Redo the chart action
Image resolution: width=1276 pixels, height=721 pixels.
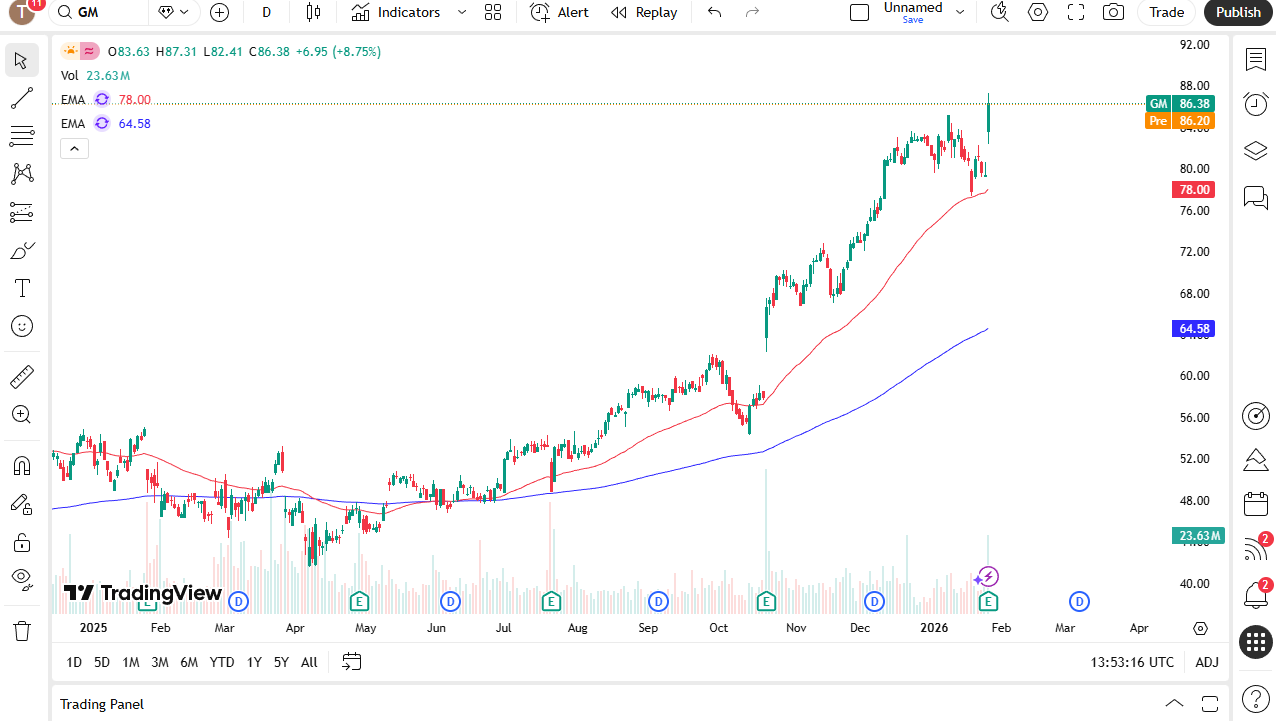[x=752, y=12]
